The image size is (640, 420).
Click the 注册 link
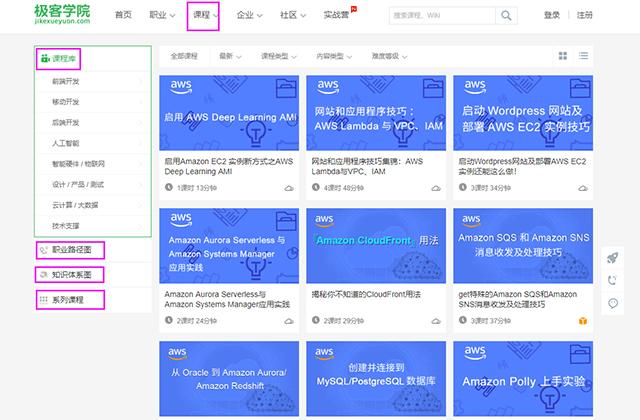(584, 15)
